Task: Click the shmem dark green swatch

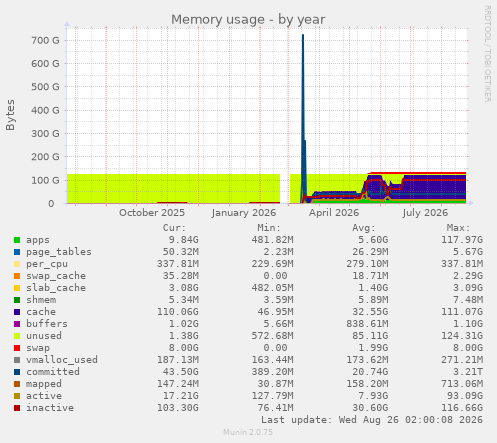Action: pyautogui.click(x=17, y=300)
